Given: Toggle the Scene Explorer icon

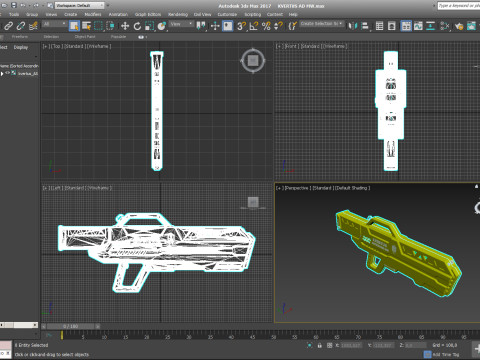Looking at the screenshot, I should [x=379, y=26].
